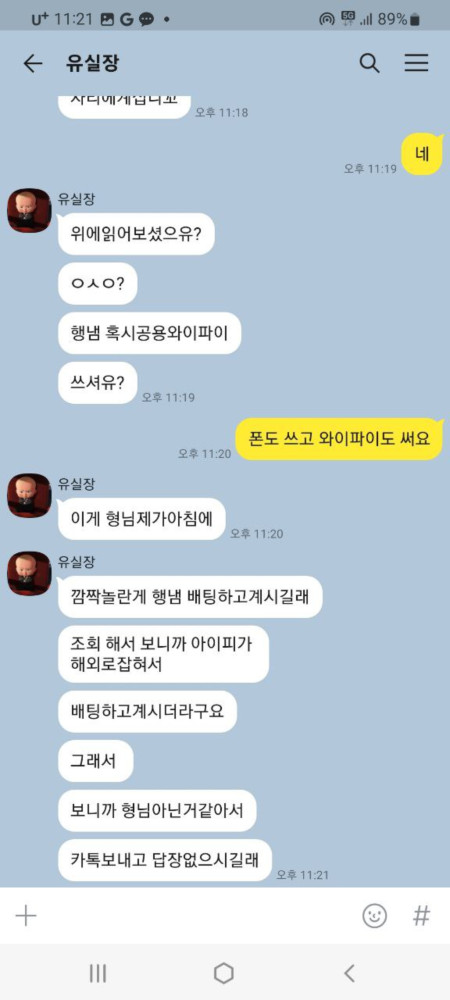Screen dimensions: 450x1000
Task: Tap the 조회 해서 보니까 아이피가 message
Action: (163, 654)
